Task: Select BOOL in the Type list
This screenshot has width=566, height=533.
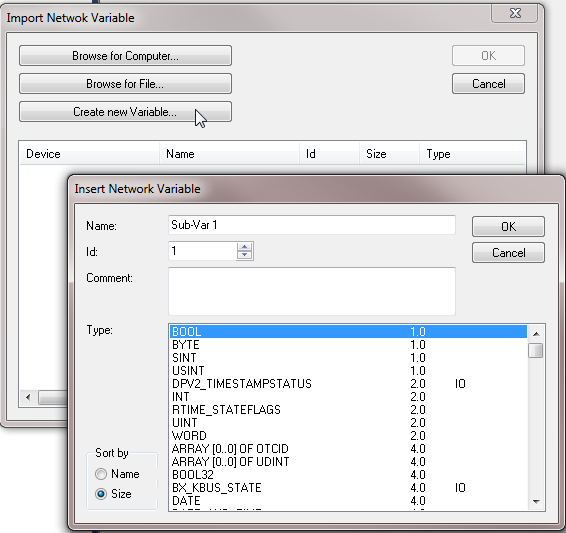Action: tap(348, 332)
